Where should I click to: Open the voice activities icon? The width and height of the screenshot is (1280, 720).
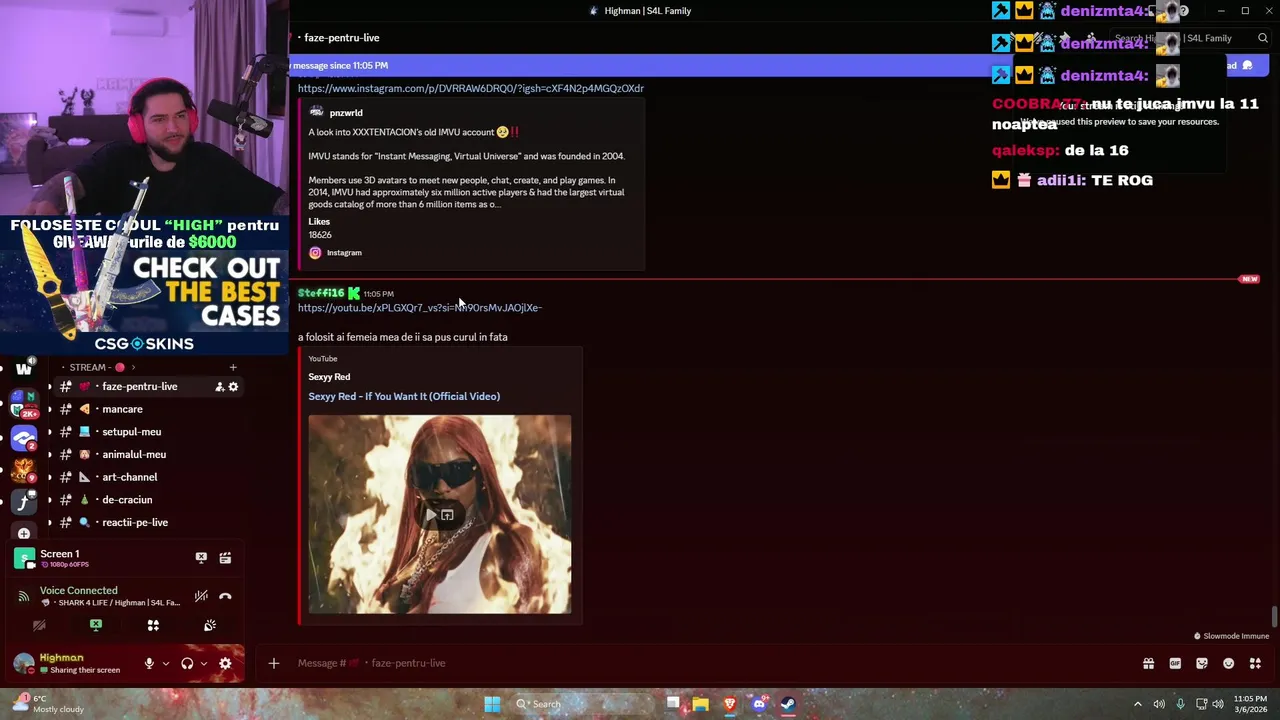pos(153,625)
